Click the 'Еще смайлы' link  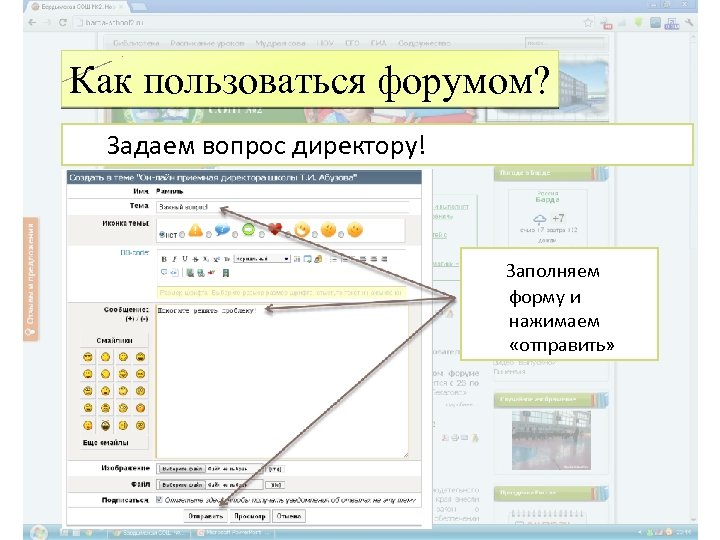[106, 443]
